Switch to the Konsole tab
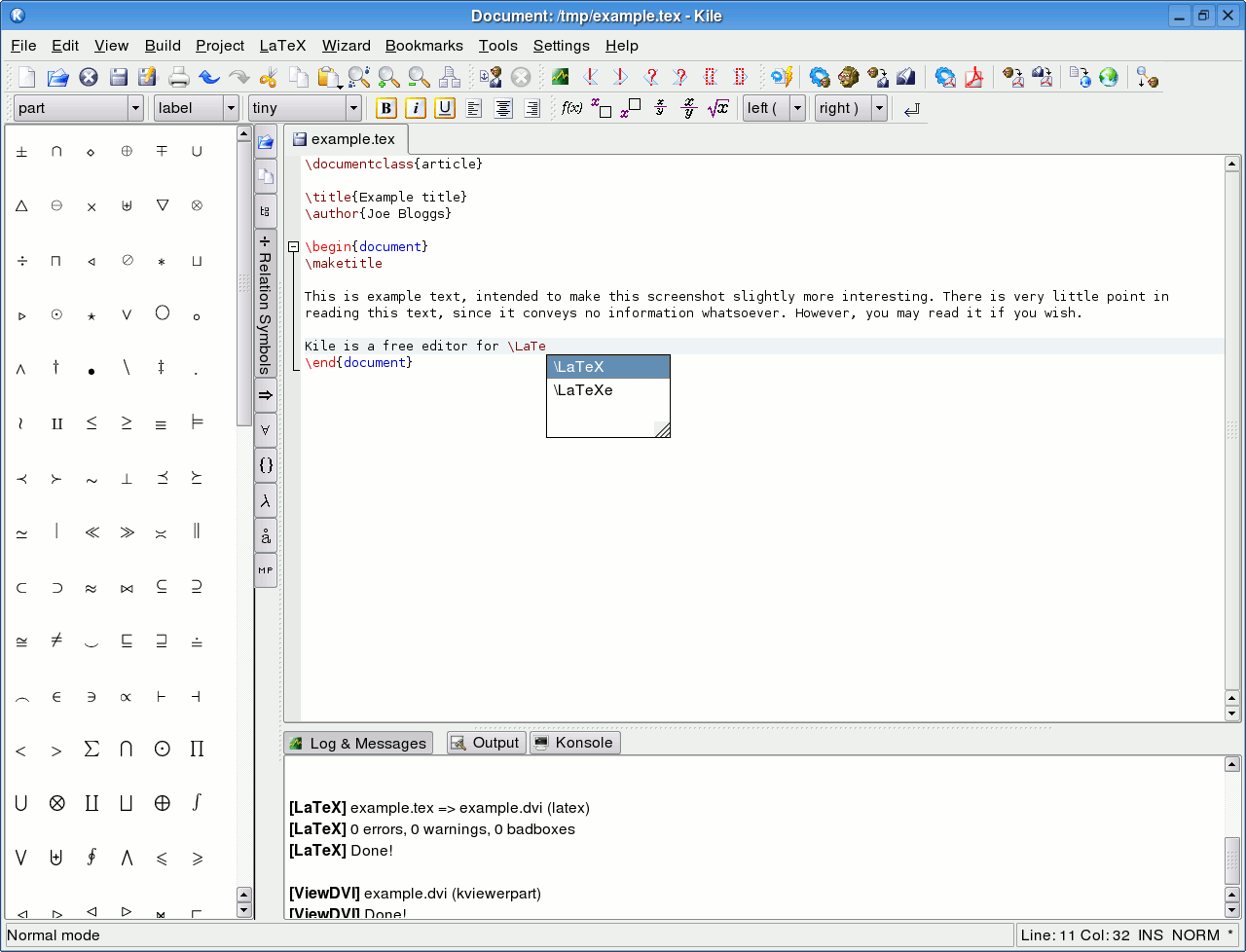1246x952 pixels. click(574, 743)
